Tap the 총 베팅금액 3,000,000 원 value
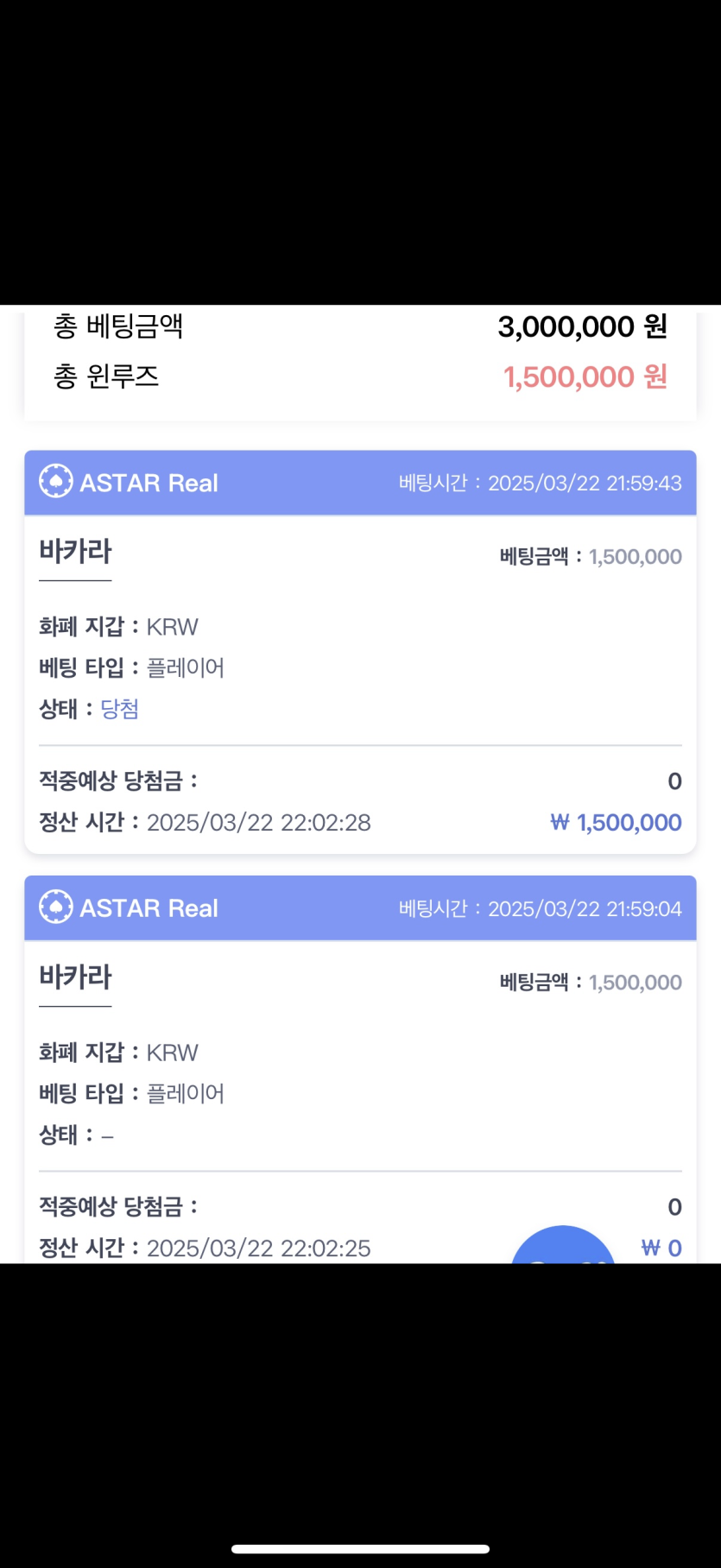This screenshot has width=721, height=1568. click(582, 326)
